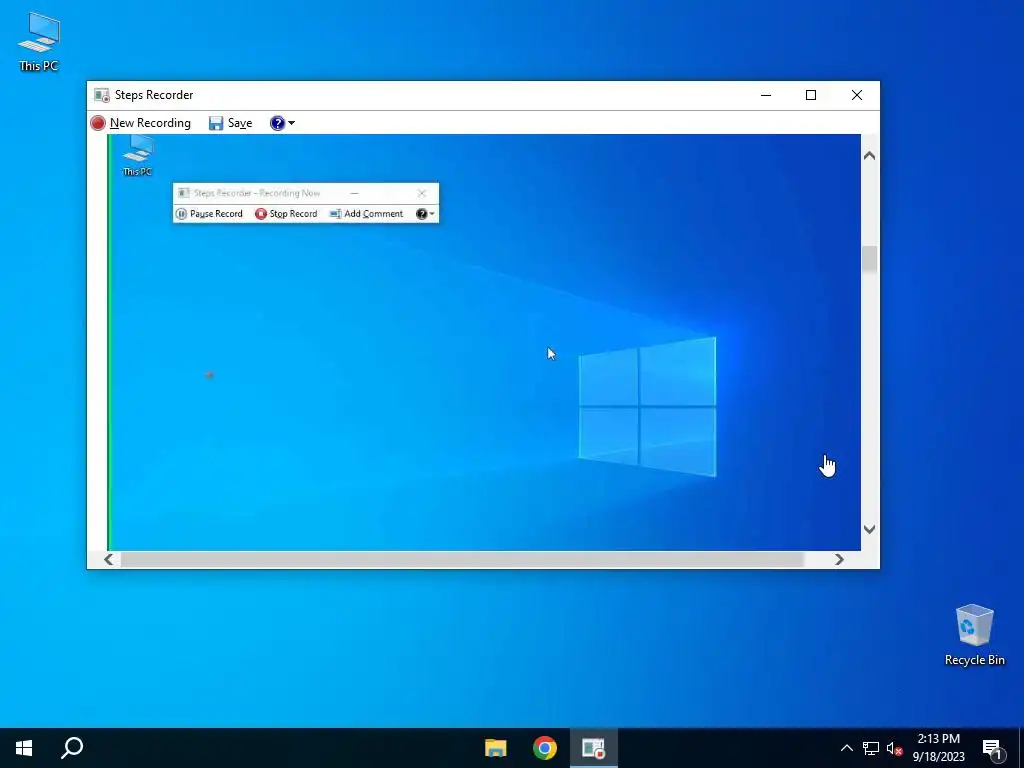This screenshot has height=768, width=1024.
Task: Click the Steps Recorder taskbar icon
Action: click(x=594, y=748)
